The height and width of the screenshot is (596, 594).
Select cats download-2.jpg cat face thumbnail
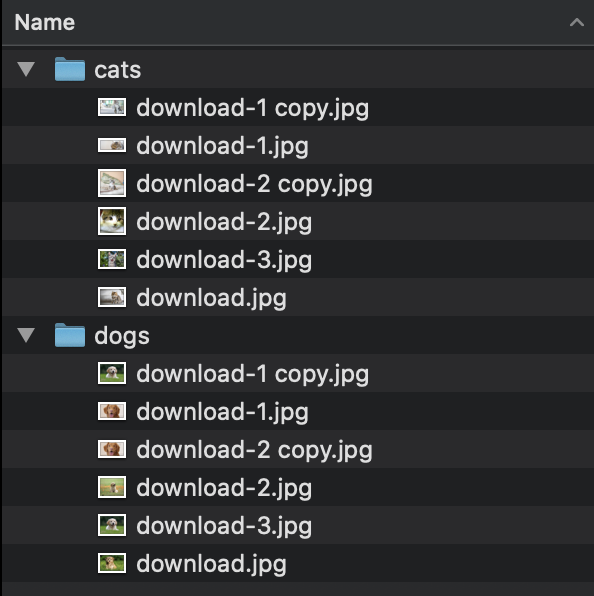[x=112, y=221]
